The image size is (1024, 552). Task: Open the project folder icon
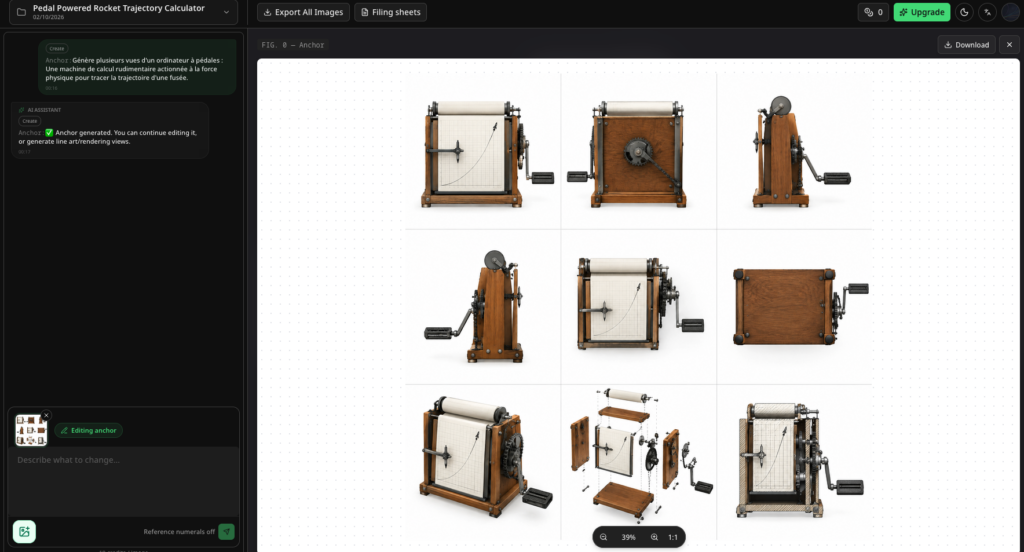point(21,12)
